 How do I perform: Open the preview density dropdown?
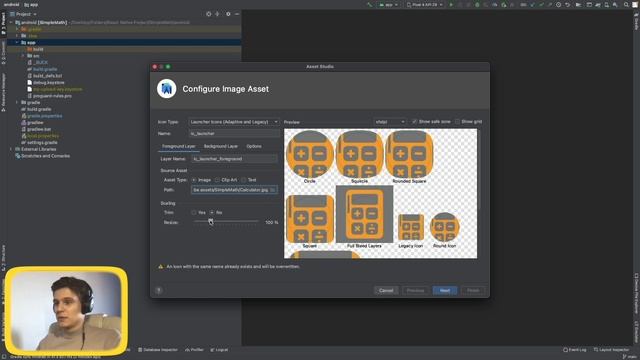coord(390,122)
